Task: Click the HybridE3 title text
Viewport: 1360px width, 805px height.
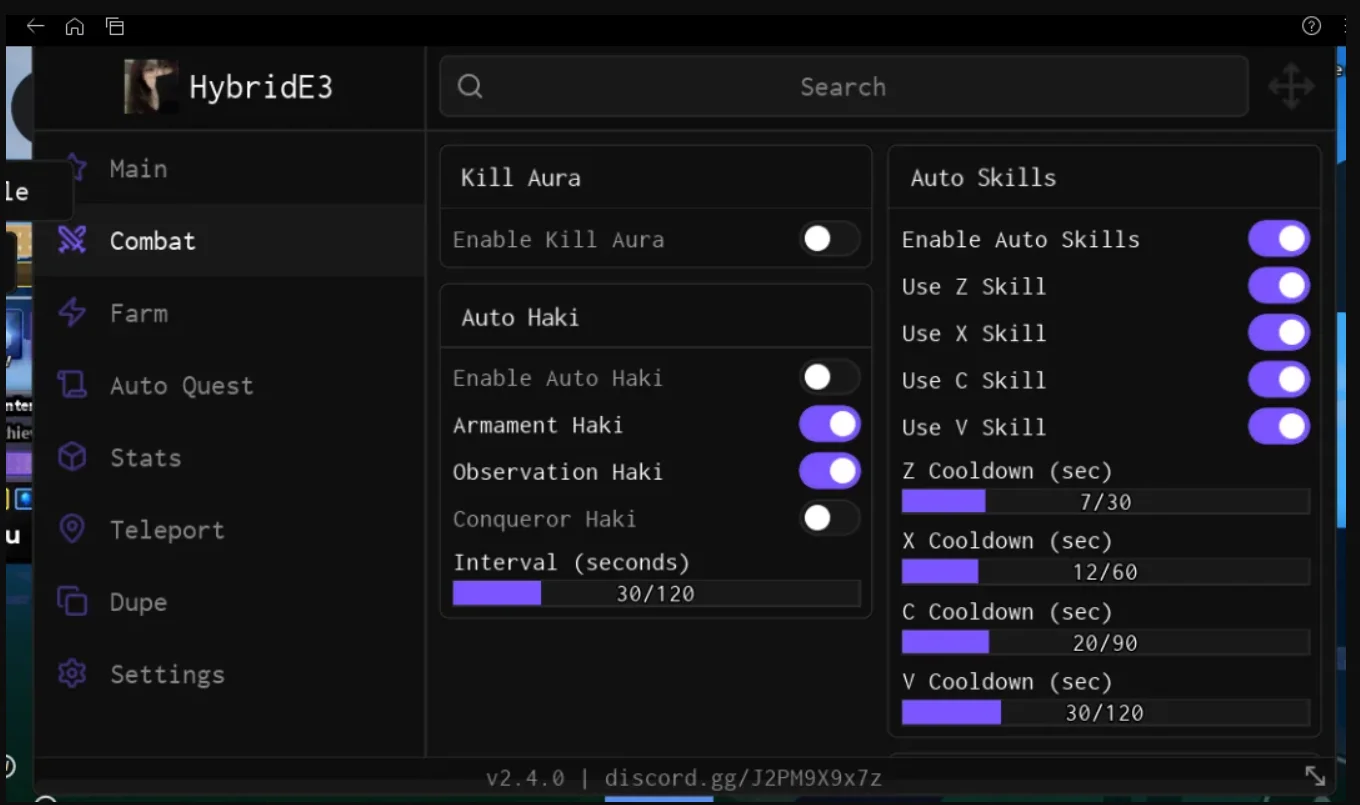Action: click(x=261, y=88)
